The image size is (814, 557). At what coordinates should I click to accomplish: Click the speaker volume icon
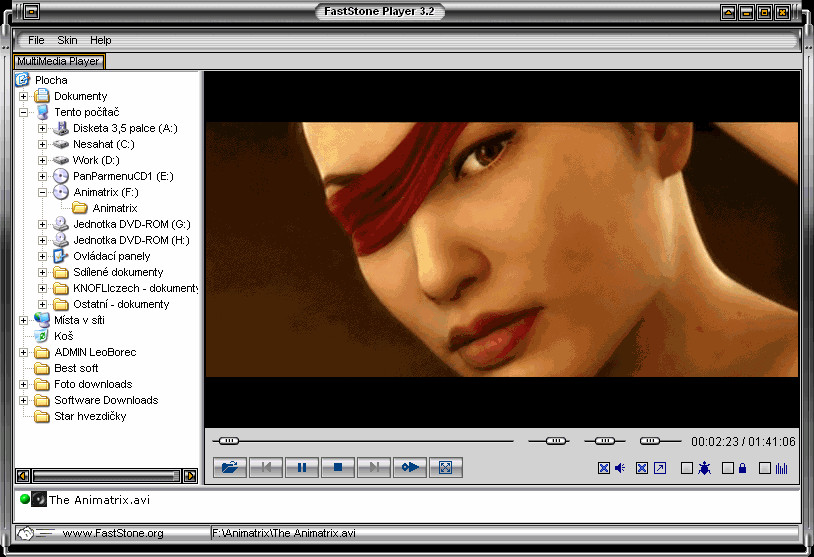click(x=620, y=468)
